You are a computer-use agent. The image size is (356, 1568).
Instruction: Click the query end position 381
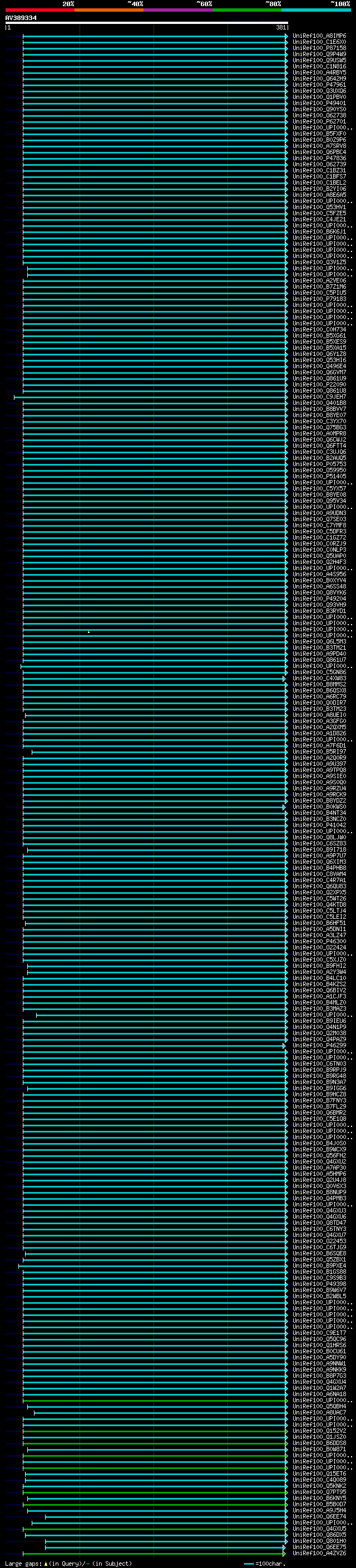(x=280, y=27)
